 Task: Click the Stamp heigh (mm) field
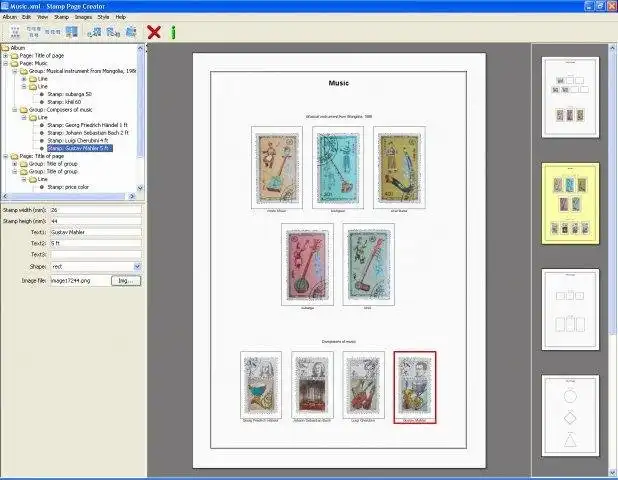click(96, 221)
